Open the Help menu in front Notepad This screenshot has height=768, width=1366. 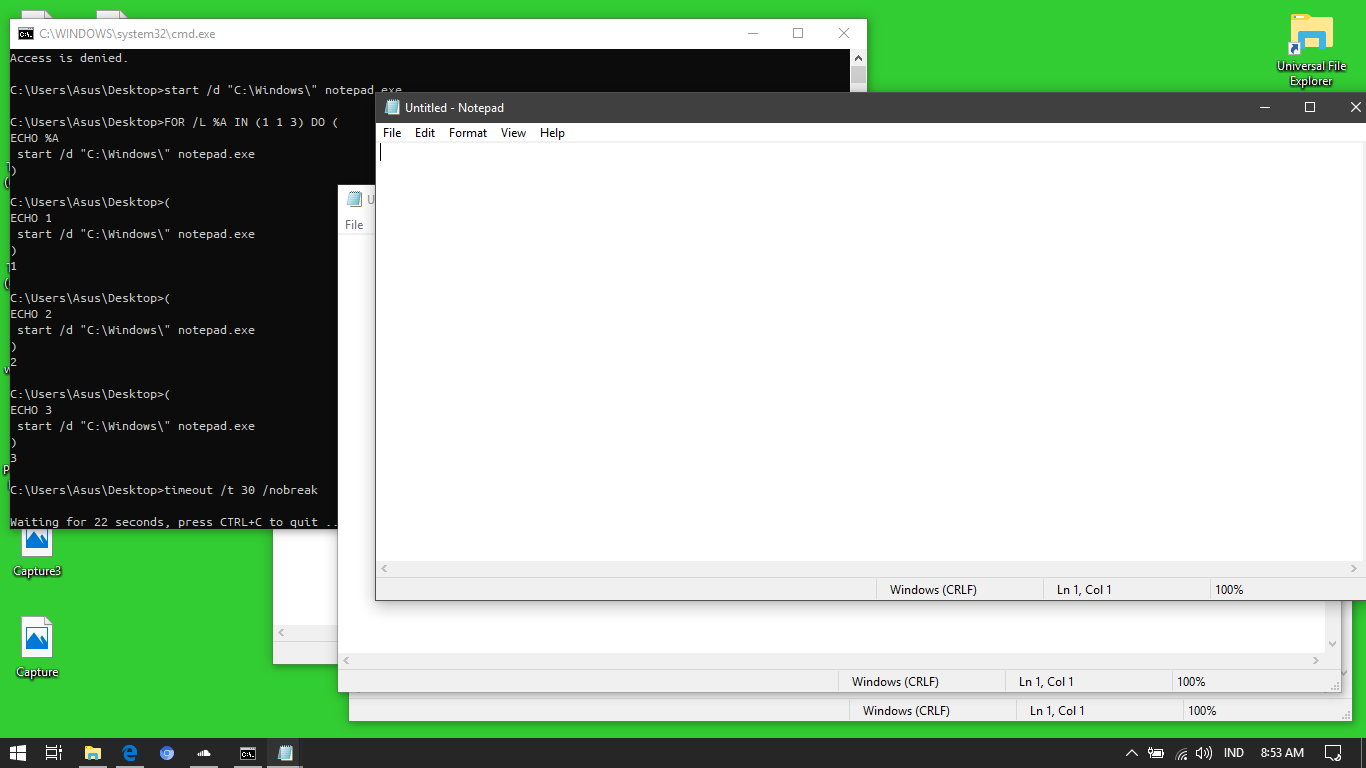pos(552,133)
